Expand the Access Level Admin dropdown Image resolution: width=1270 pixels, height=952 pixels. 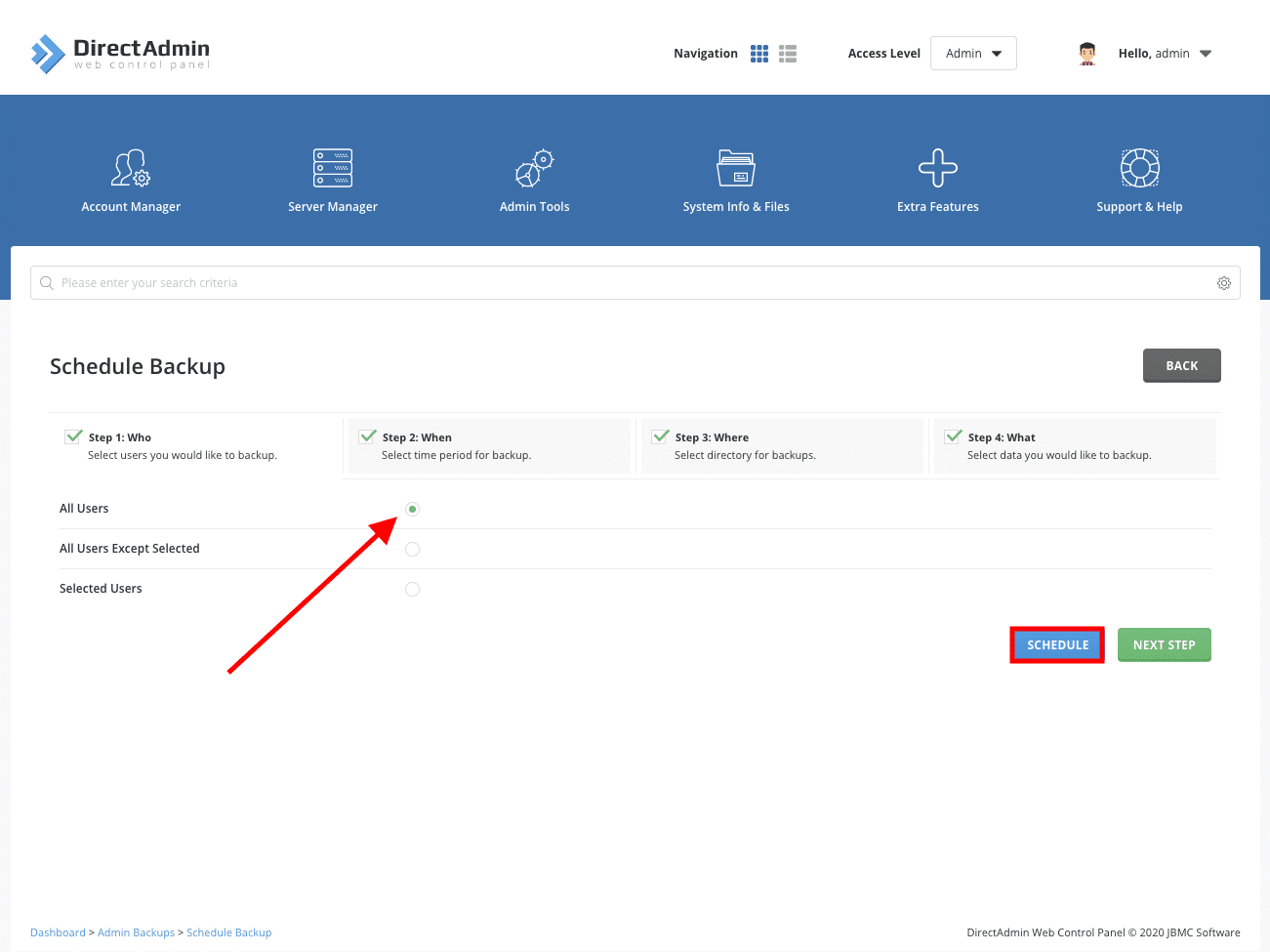(973, 54)
